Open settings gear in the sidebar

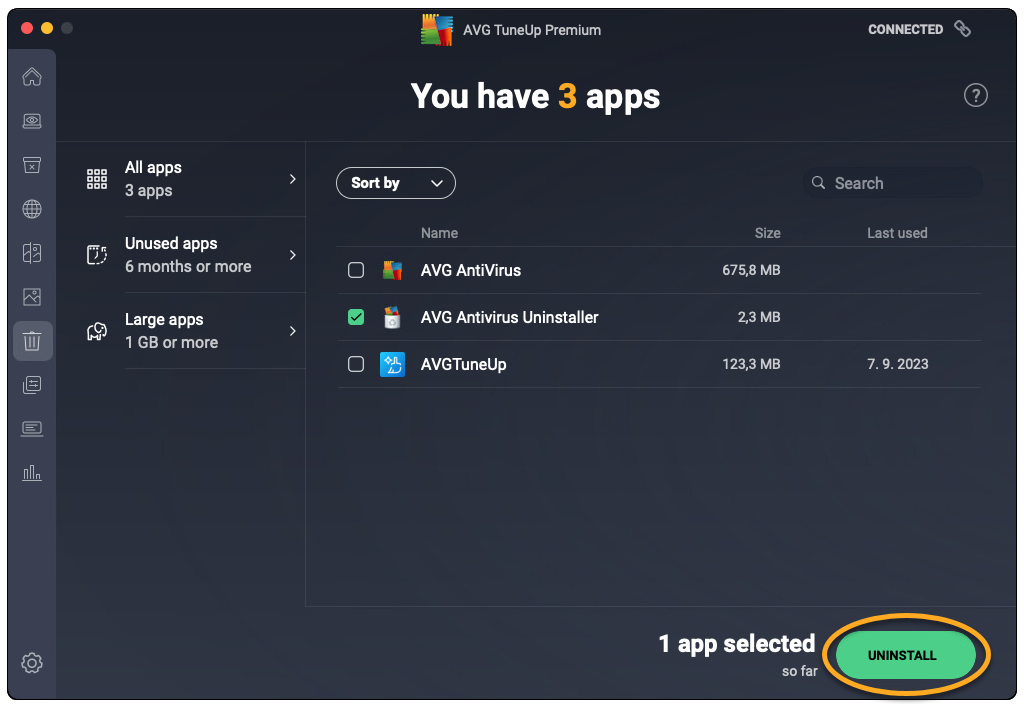[32, 663]
